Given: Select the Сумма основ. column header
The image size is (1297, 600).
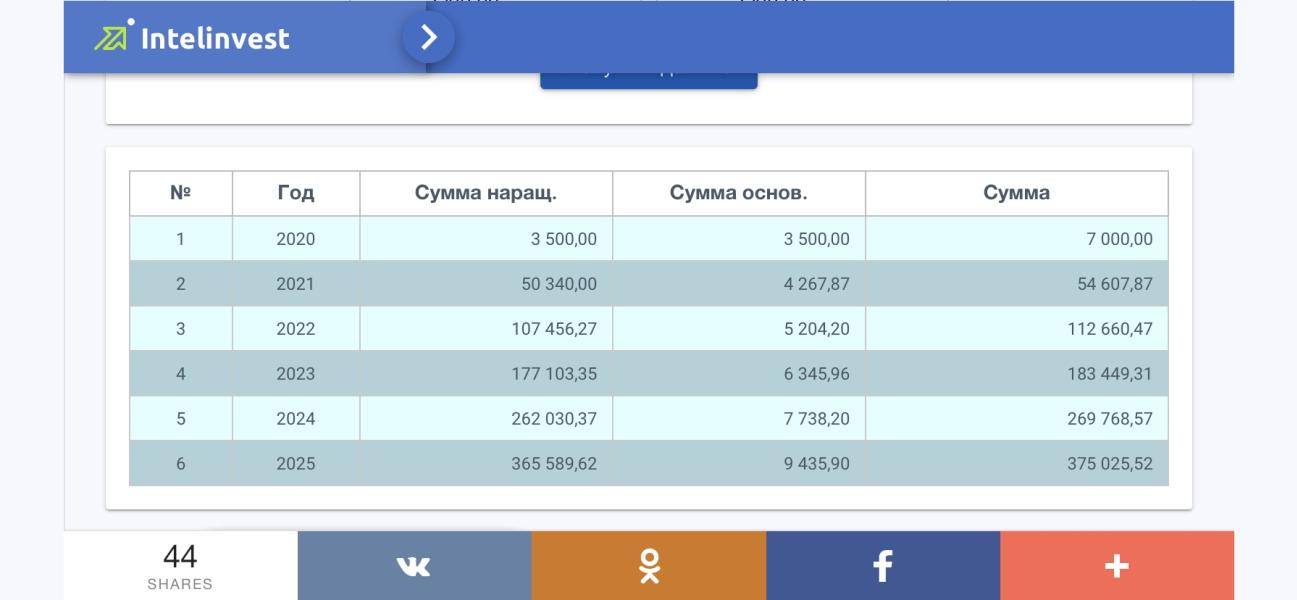Looking at the screenshot, I should click(739, 193).
